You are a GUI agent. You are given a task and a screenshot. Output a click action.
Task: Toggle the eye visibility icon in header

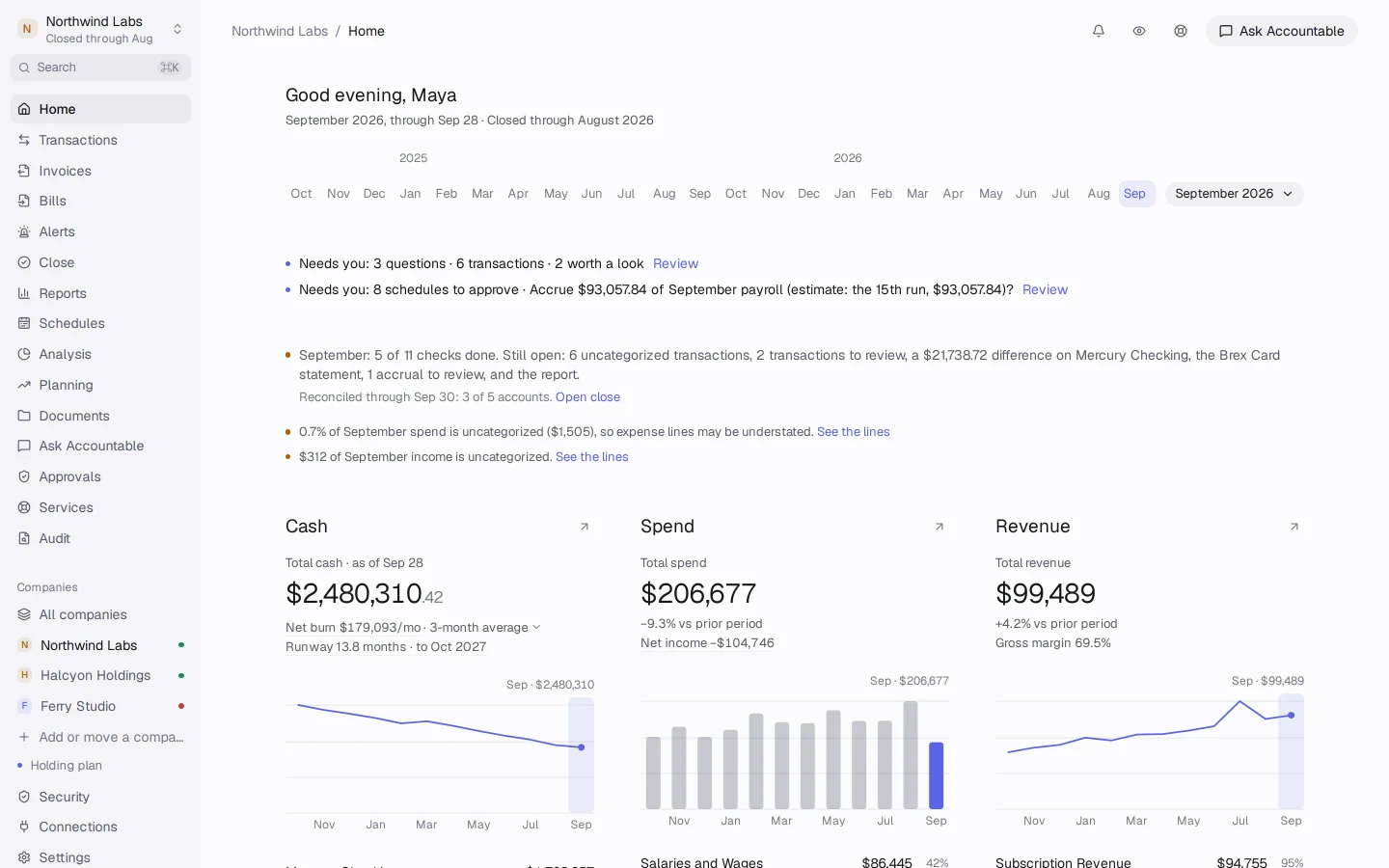1139,31
